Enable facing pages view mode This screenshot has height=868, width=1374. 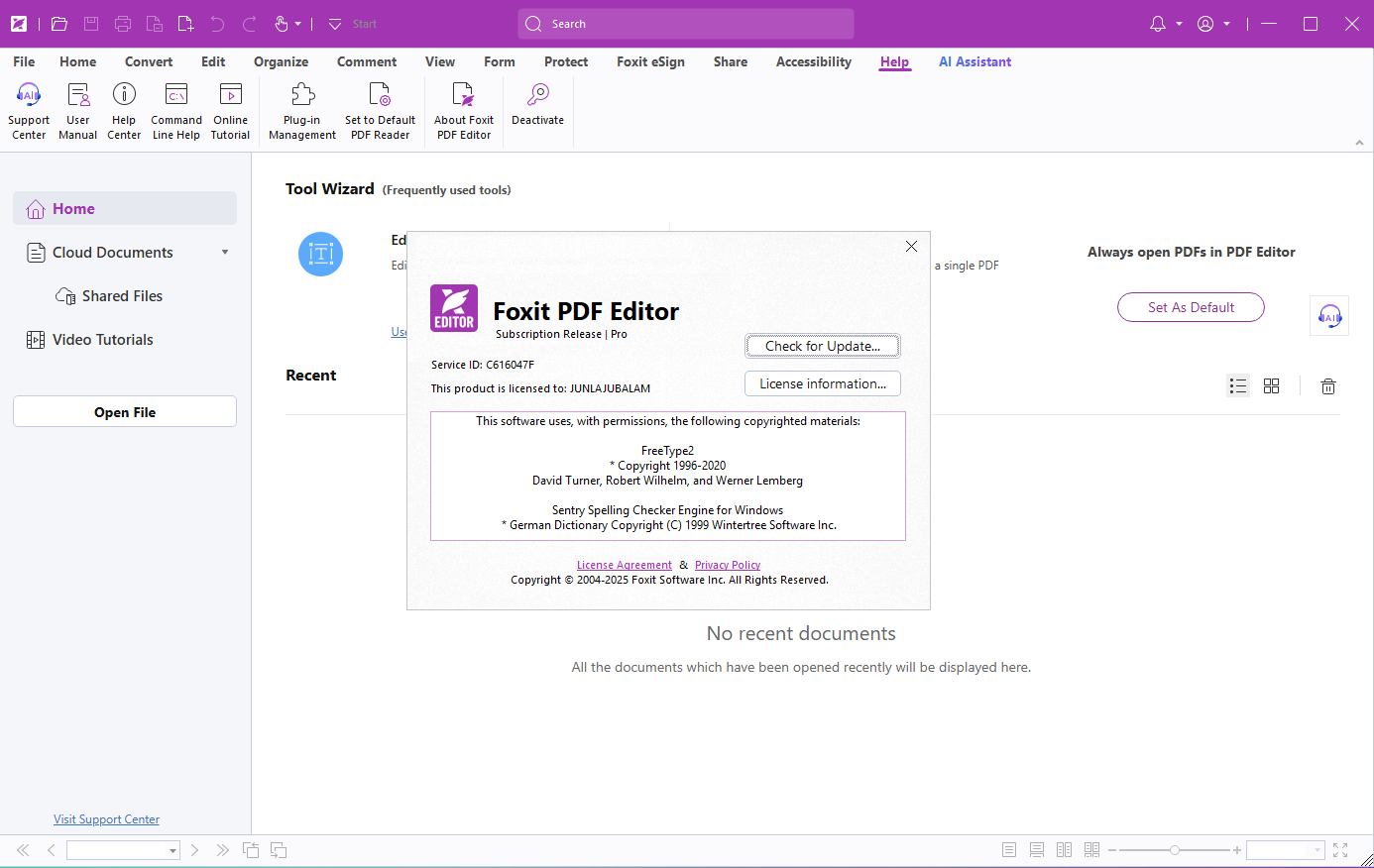tap(1065, 850)
